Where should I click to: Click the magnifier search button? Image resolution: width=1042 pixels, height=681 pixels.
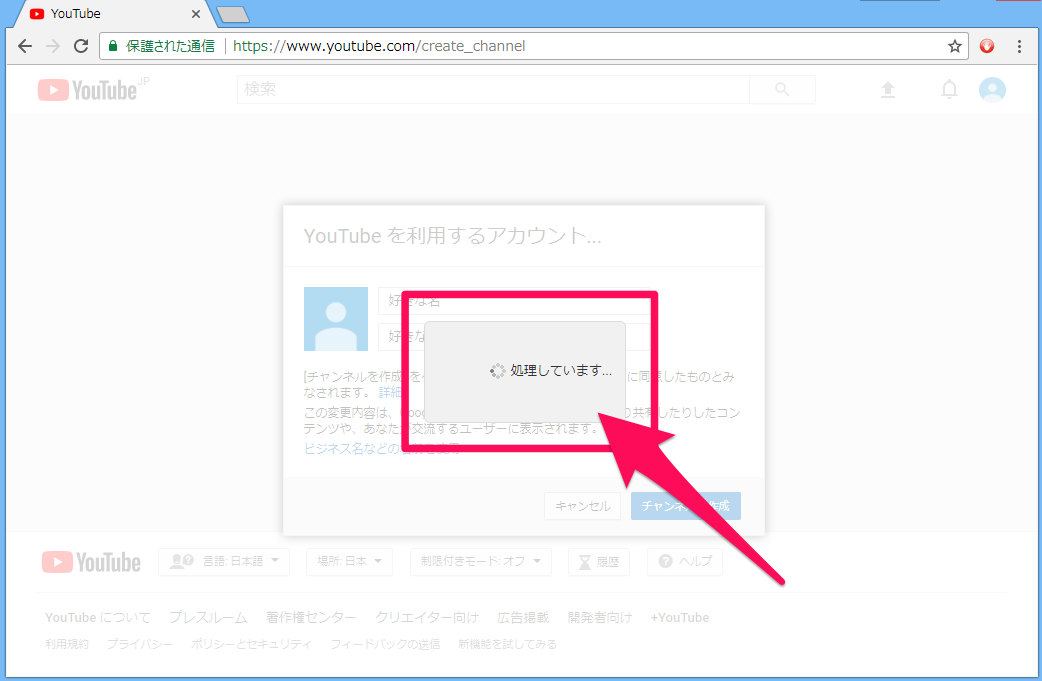coord(782,89)
